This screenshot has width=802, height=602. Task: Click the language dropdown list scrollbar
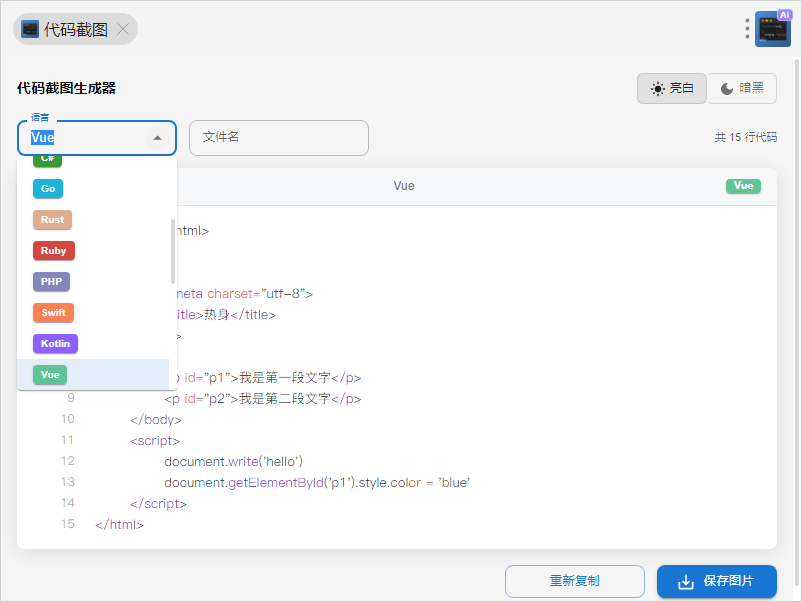tap(173, 250)
